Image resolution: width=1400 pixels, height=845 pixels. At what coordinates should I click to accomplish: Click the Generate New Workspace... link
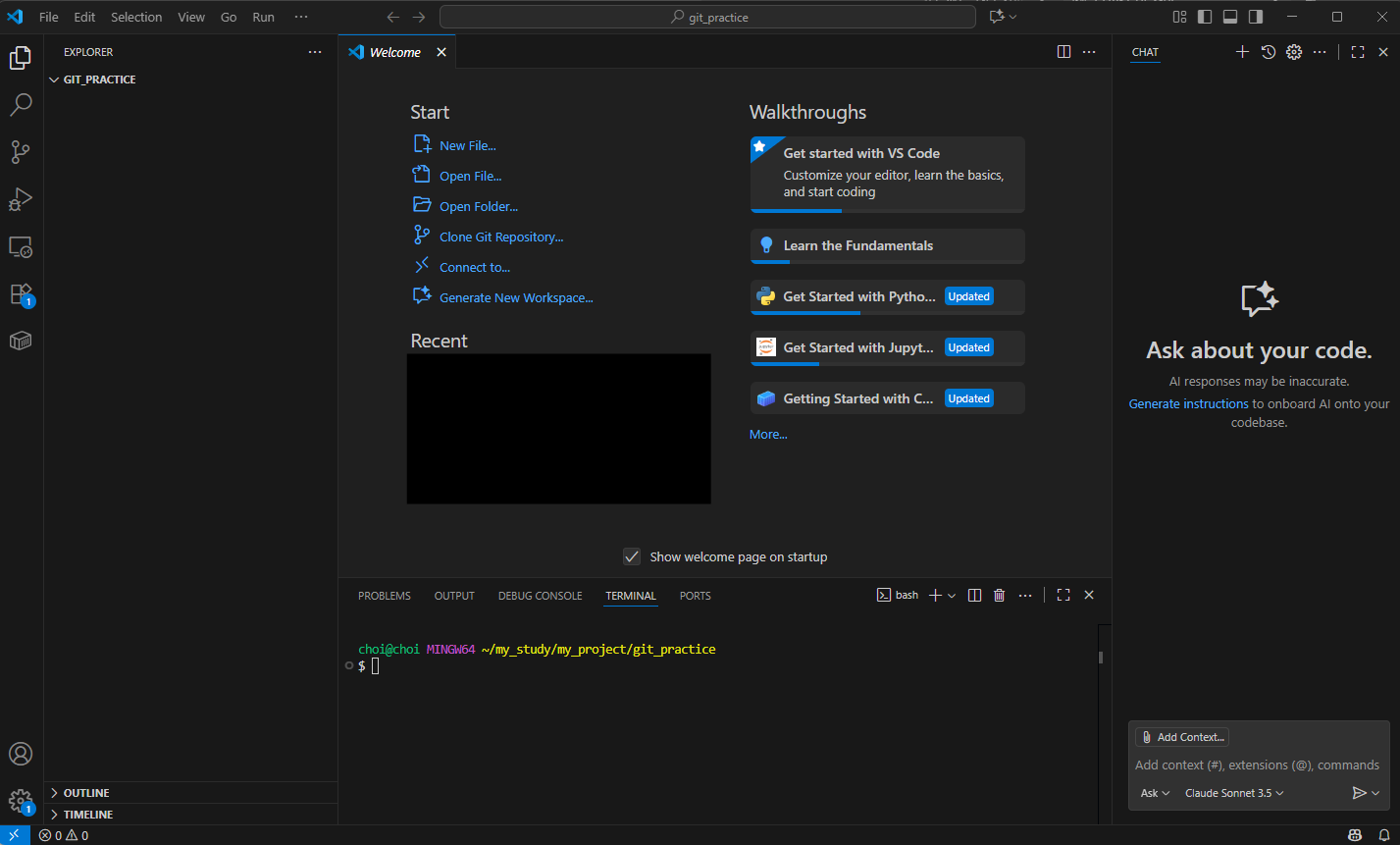pos(516,297)
